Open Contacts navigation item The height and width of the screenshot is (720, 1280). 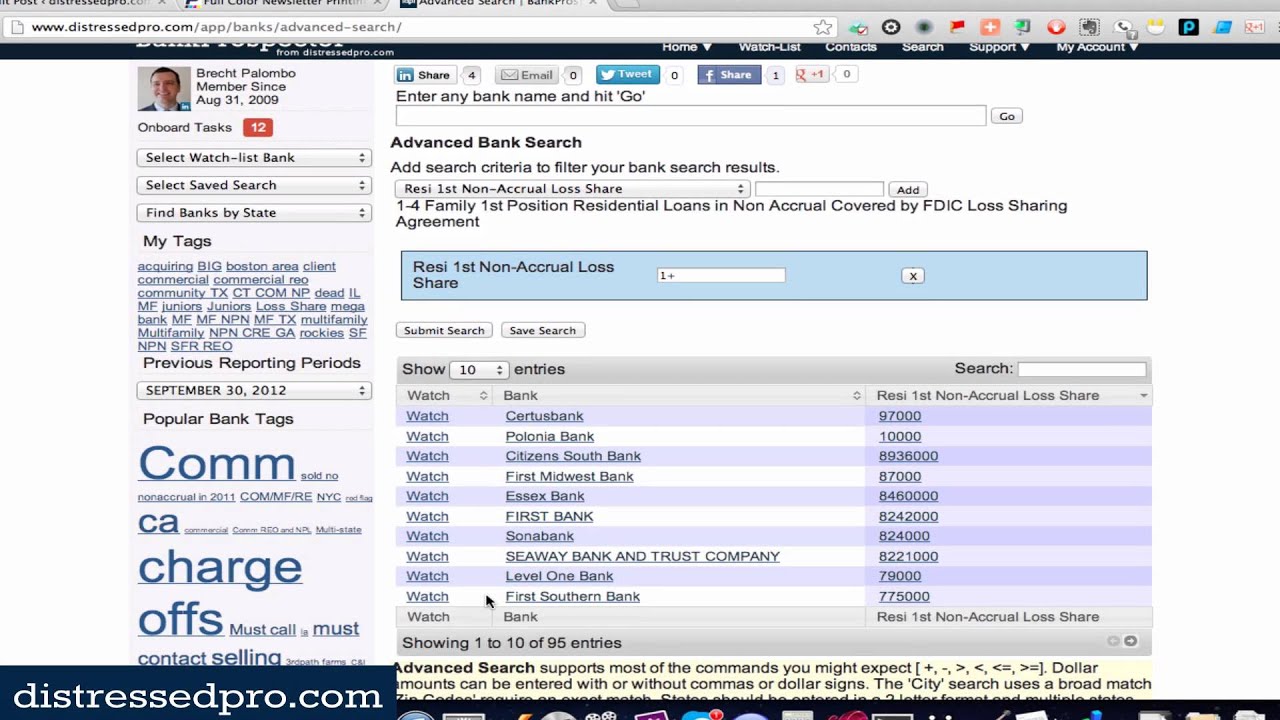click(x=851, y=47)
